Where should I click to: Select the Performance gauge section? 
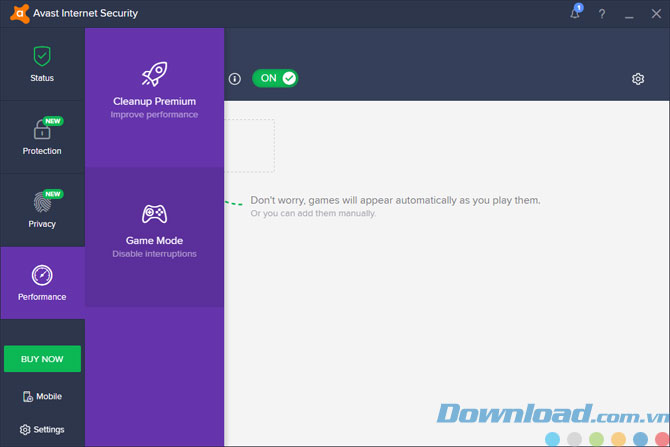tap(42, 283)
